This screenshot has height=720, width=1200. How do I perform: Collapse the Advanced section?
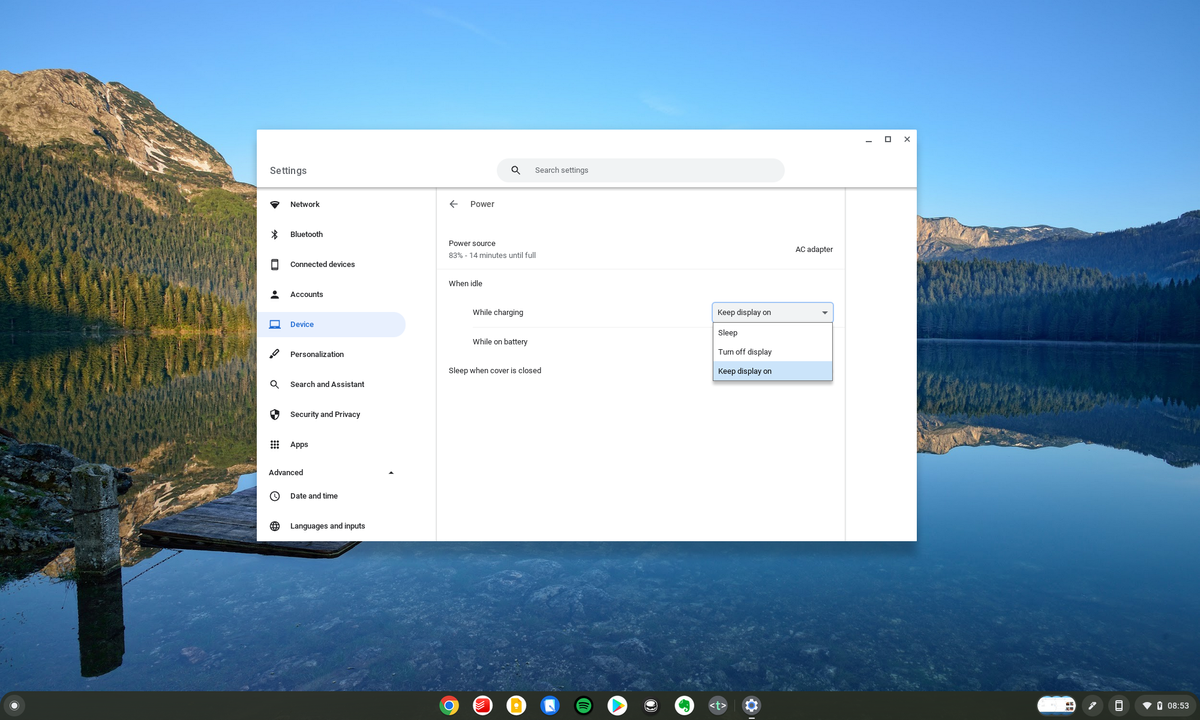[x=391, y=472]
